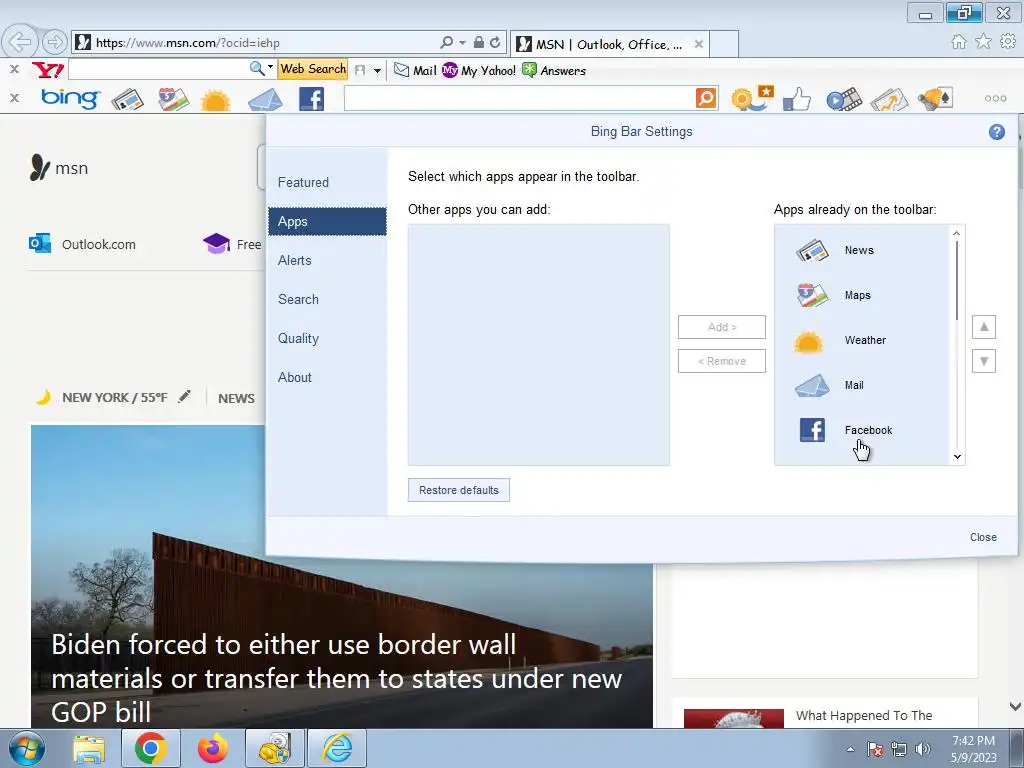1024x768 pixels.
Task: Close the Yahoo toolbar with its X
Action: click(x=14, y=69)
